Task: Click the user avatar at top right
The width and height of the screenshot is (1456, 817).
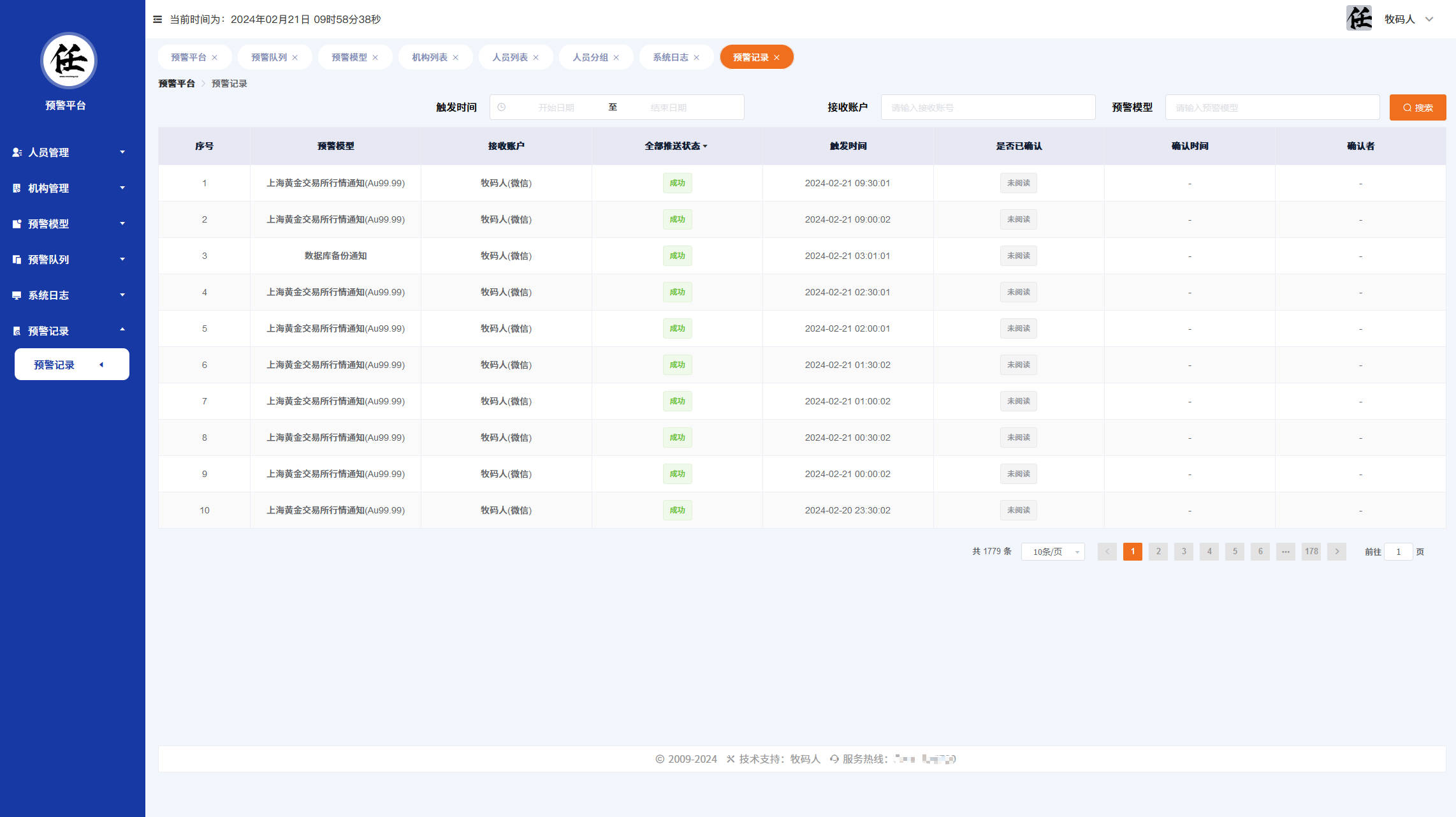Action: pos(1358,18)
